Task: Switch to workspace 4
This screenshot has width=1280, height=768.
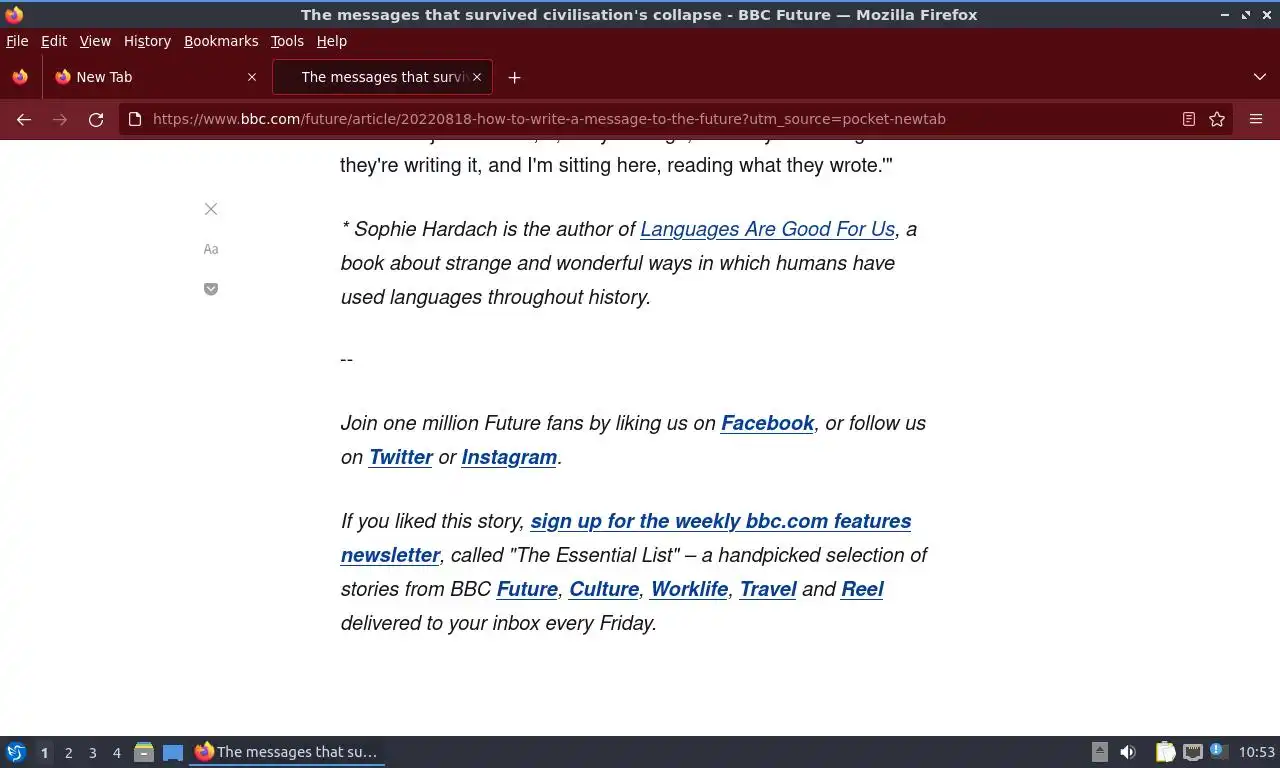Action: (116, 752)
